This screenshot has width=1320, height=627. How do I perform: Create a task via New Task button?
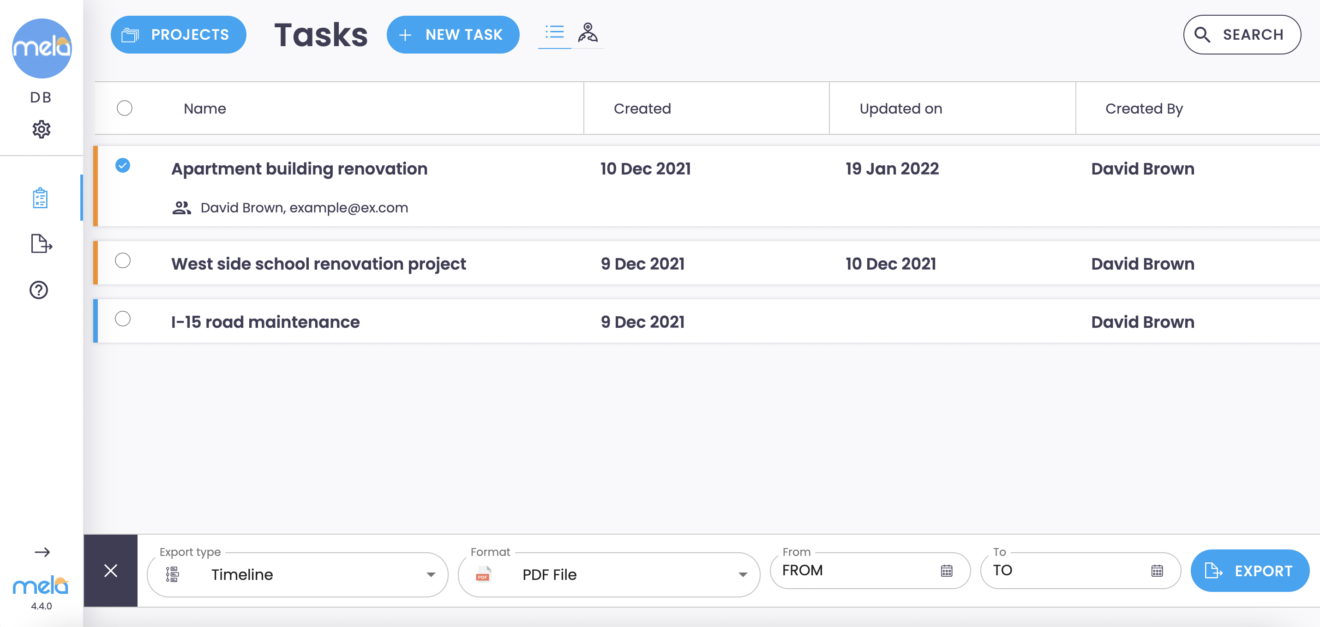(x=453, y=34)
